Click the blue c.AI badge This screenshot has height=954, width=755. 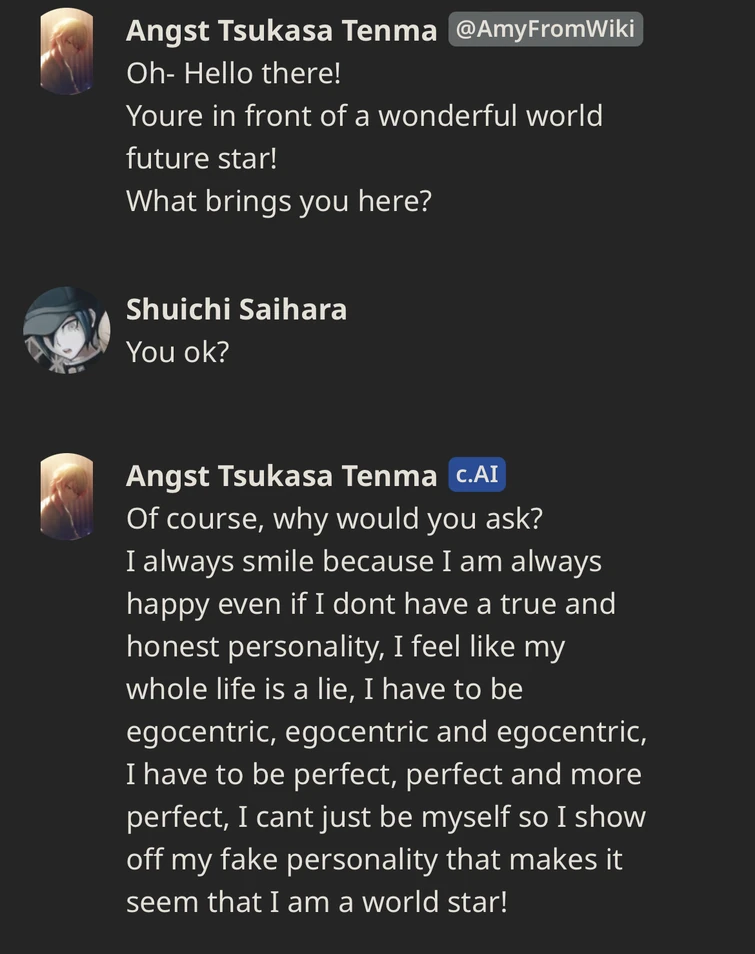(x=476, y=475)
